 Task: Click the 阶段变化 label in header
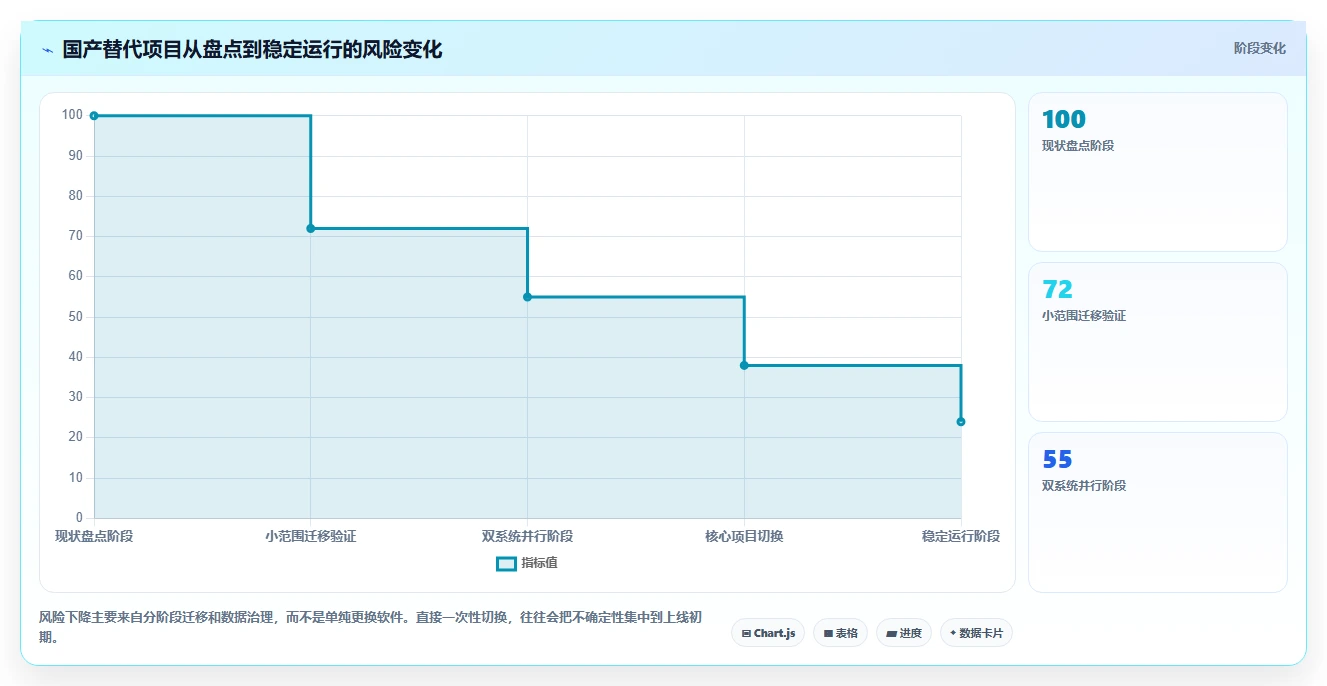coord(1259,48)
